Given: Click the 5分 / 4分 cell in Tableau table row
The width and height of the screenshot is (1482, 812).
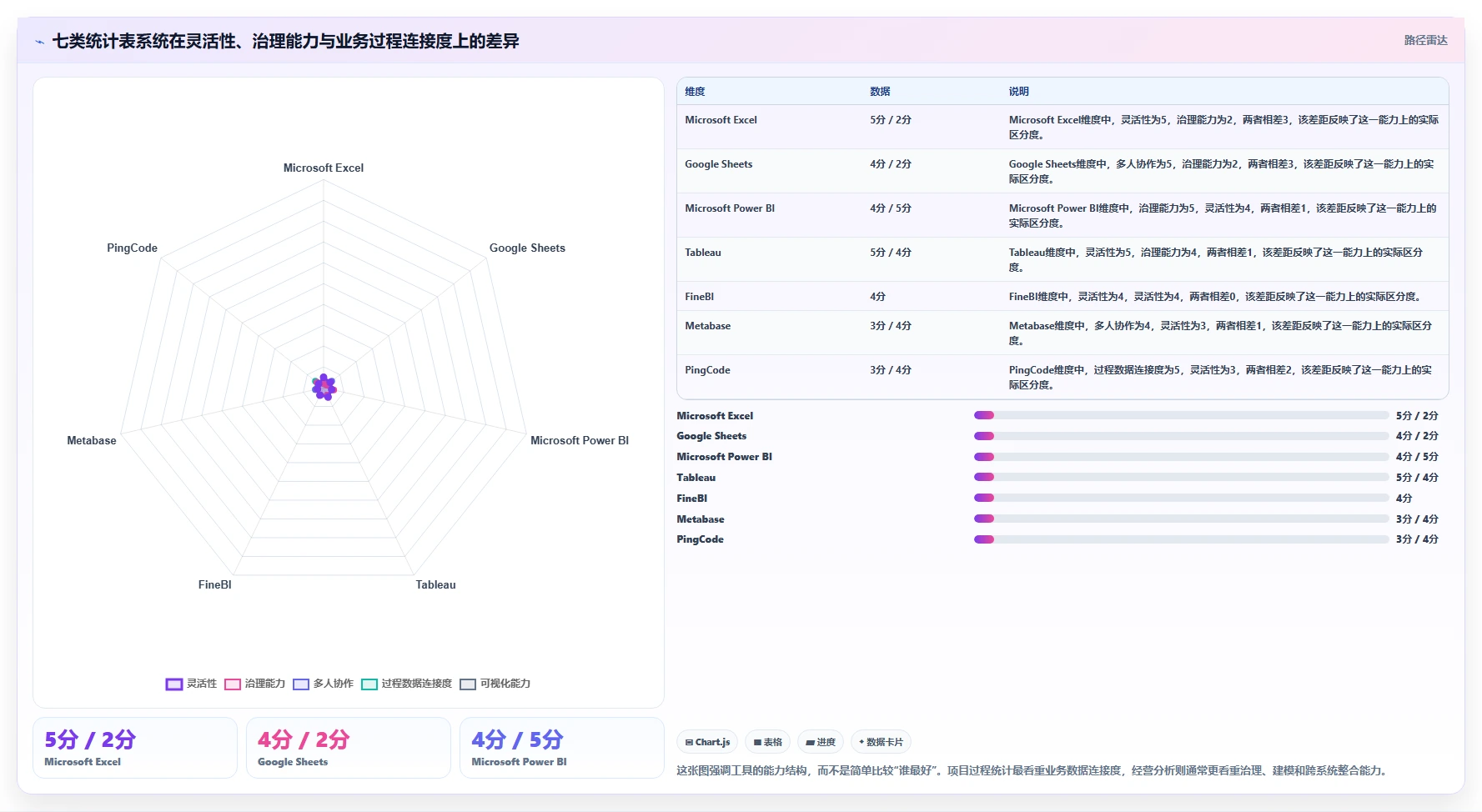Looking at the screenshot, I should tap(891, 253).
